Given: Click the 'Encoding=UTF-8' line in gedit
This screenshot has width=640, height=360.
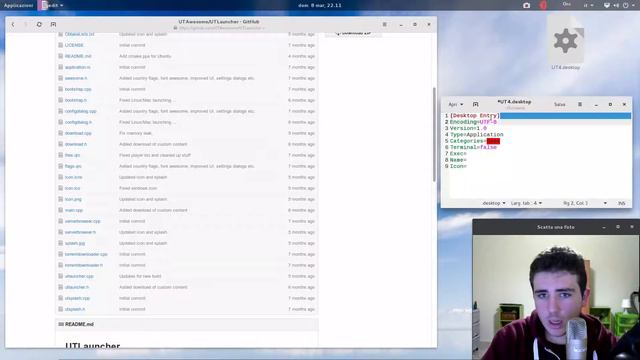Looking at the screenshot, I should point(473,122).
